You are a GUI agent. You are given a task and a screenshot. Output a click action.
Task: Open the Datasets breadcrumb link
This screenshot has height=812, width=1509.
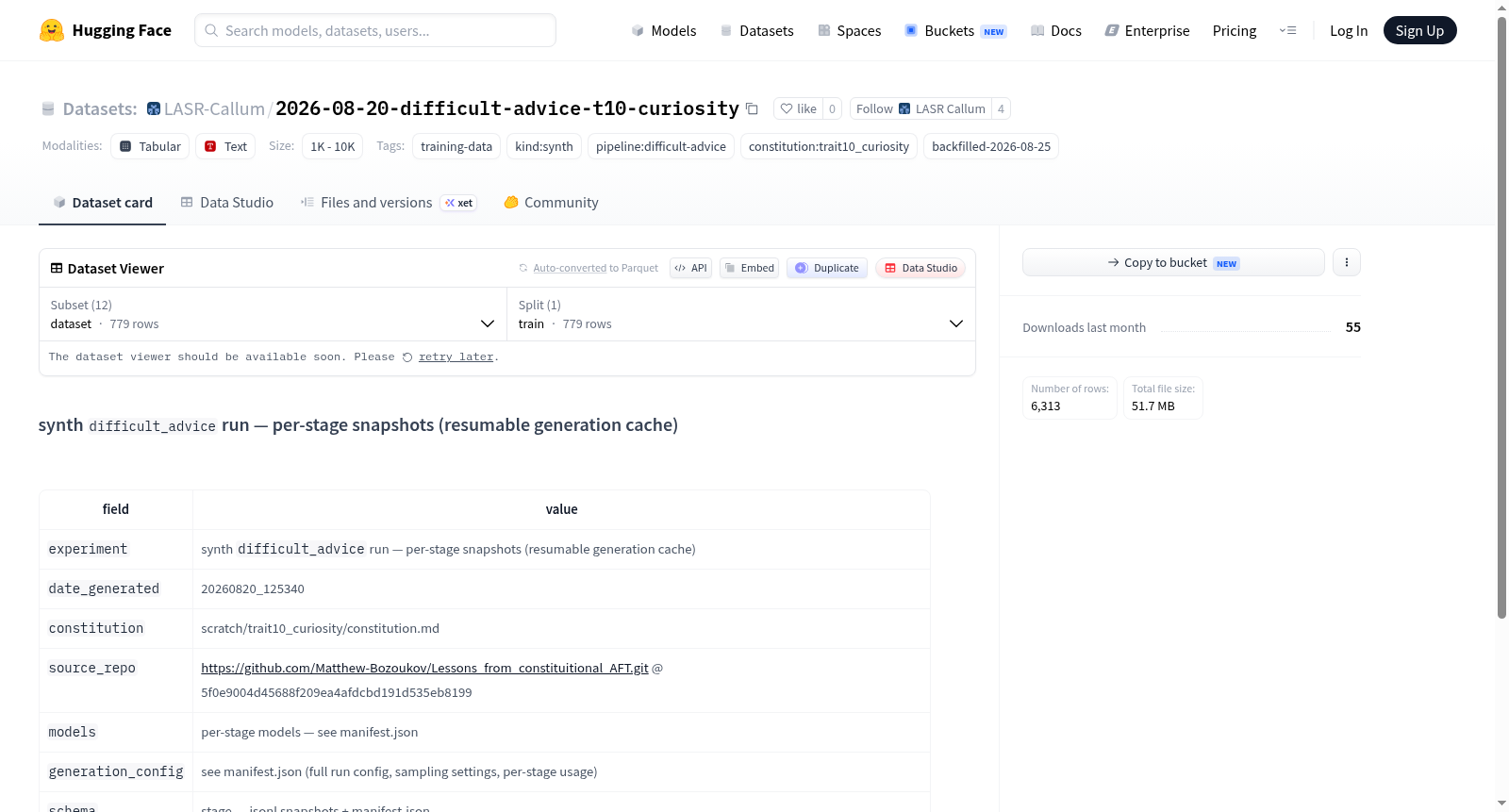(x=100, y=108)
